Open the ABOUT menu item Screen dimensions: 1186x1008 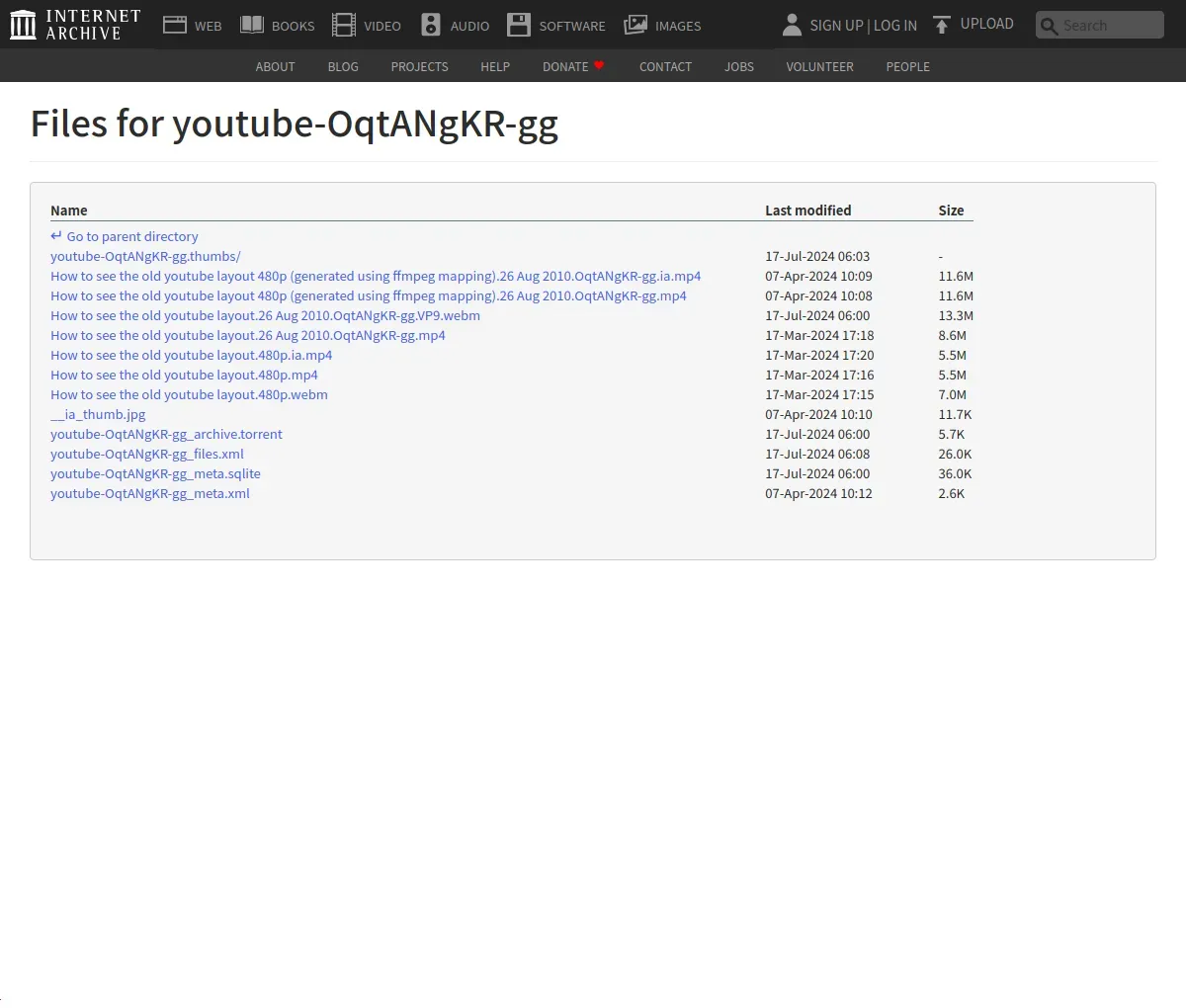point(275,66)
